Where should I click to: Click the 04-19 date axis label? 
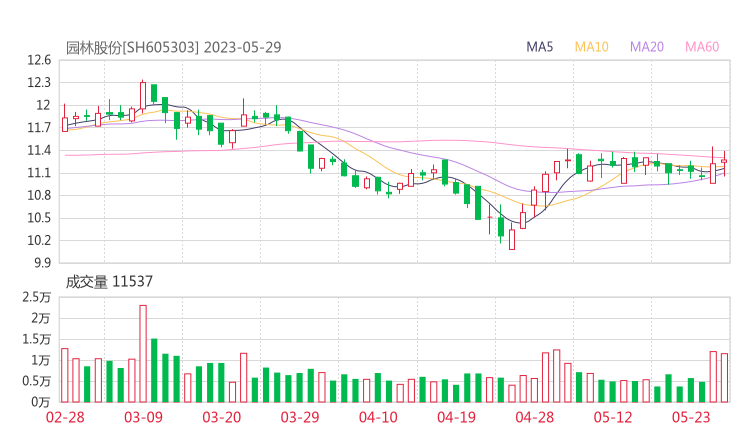pos(456,417)
